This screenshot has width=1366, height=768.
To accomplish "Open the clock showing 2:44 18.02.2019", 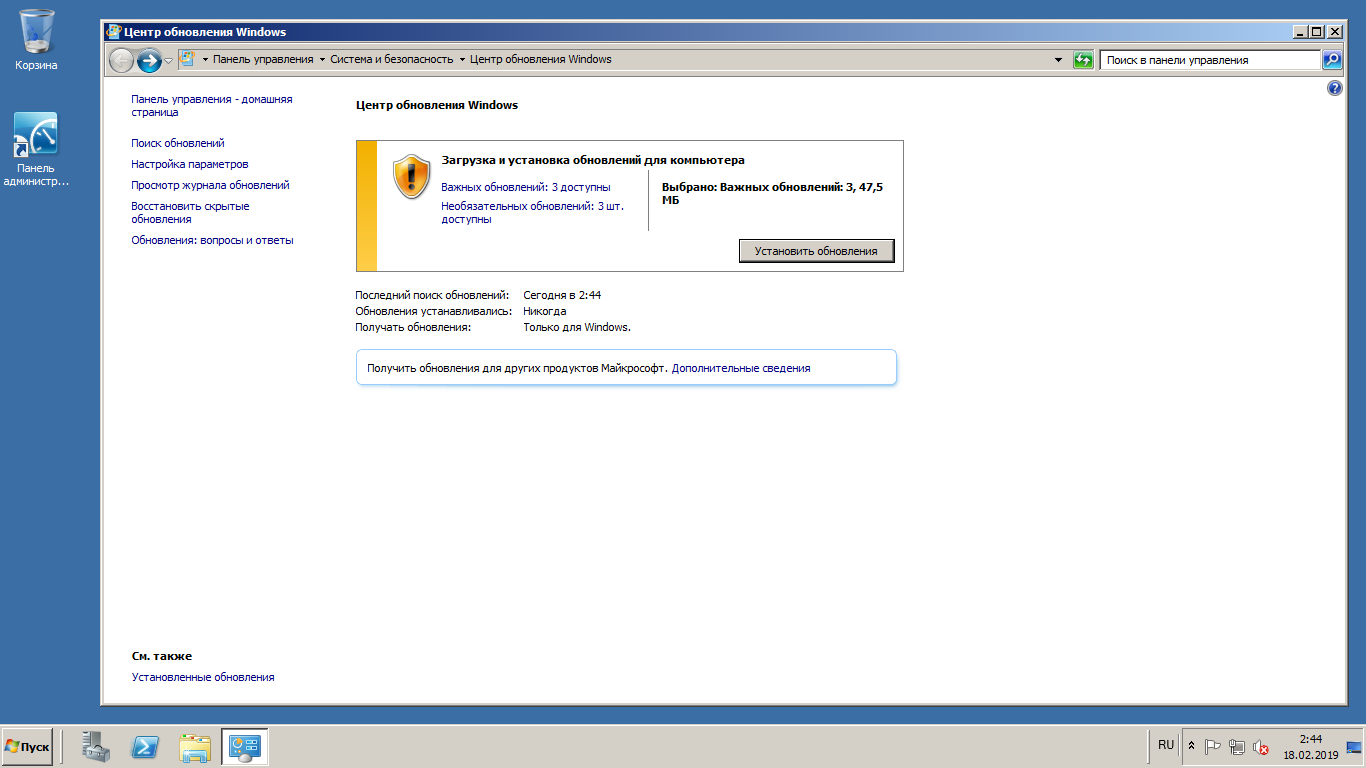I will tap(1311, 747).
